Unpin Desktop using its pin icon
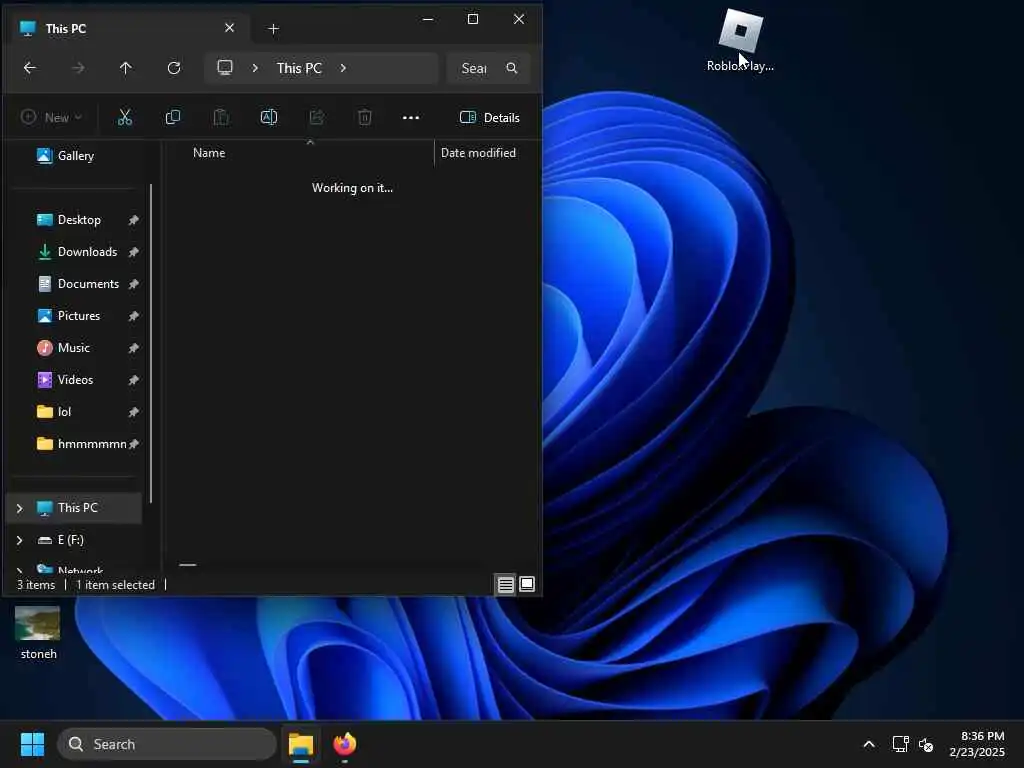This screenshot has width=1024, height=768. [133, 220]
